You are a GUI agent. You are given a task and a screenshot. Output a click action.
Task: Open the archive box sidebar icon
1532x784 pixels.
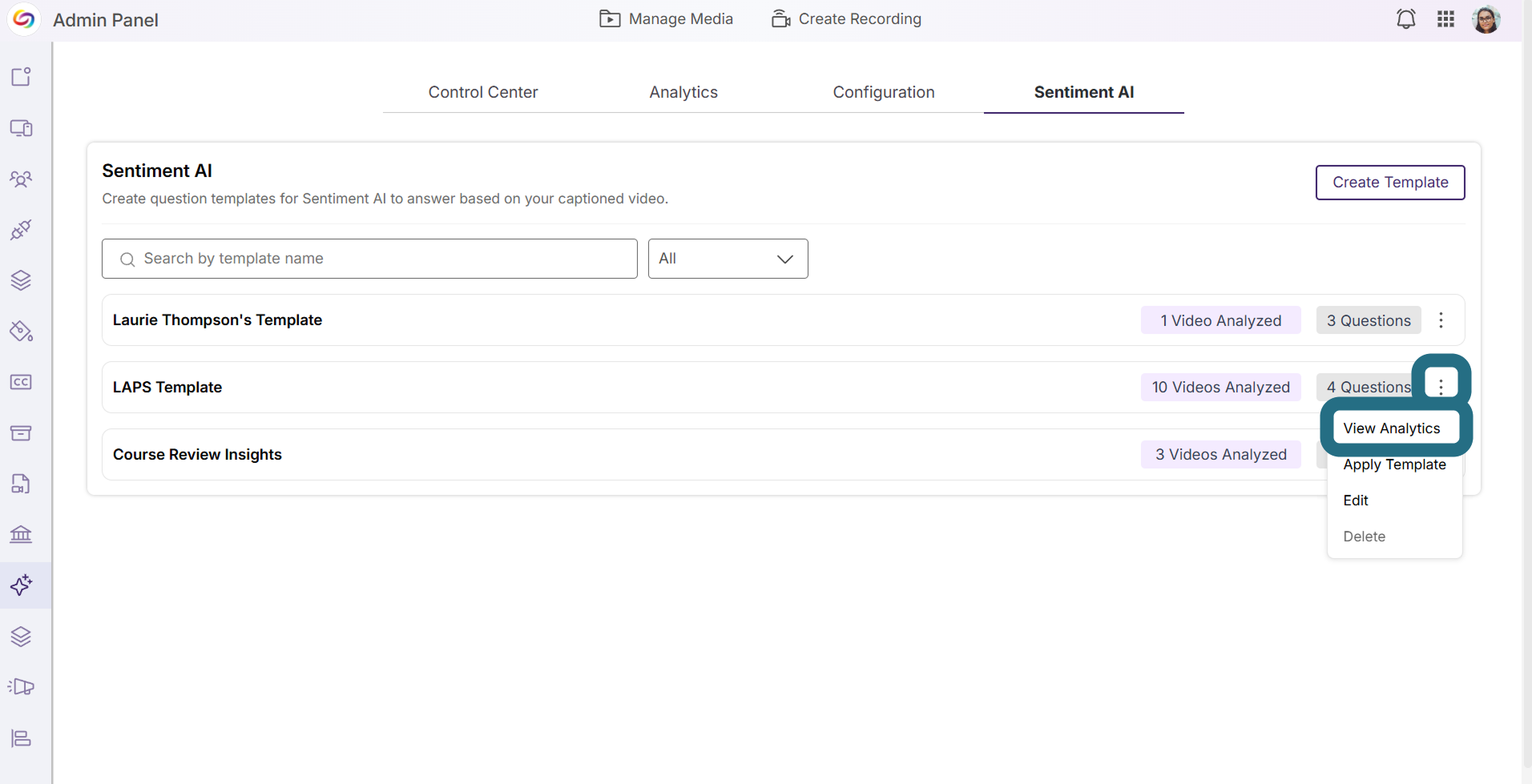point(21,433)
